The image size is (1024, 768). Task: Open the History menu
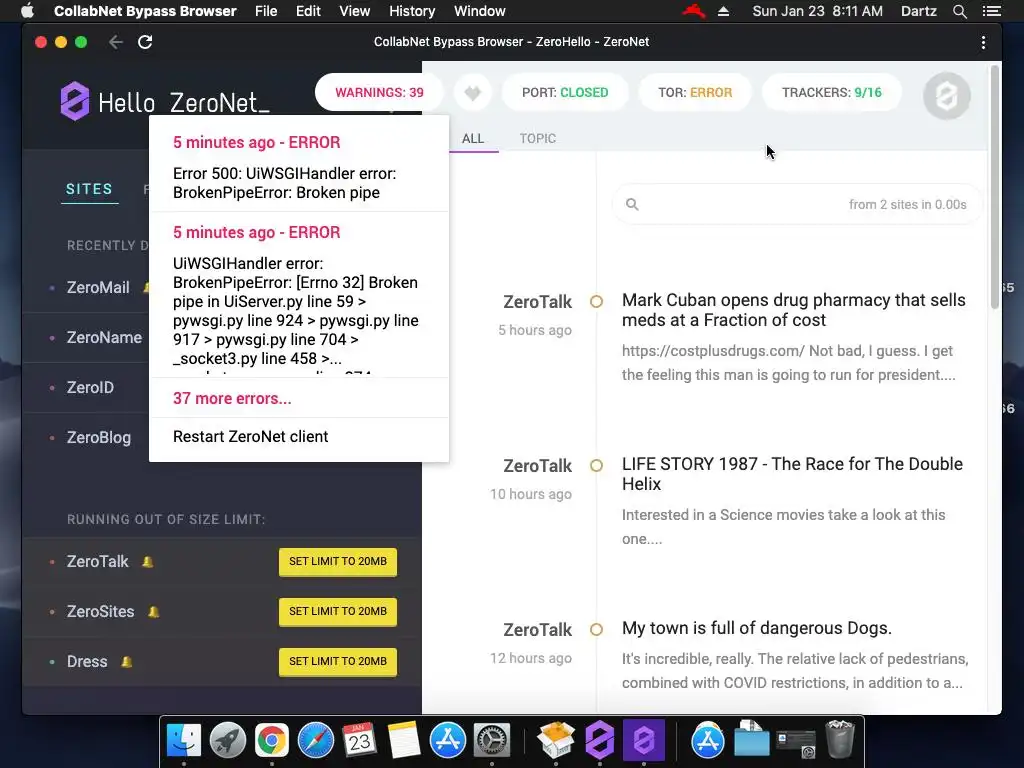[x=412, y=11]
